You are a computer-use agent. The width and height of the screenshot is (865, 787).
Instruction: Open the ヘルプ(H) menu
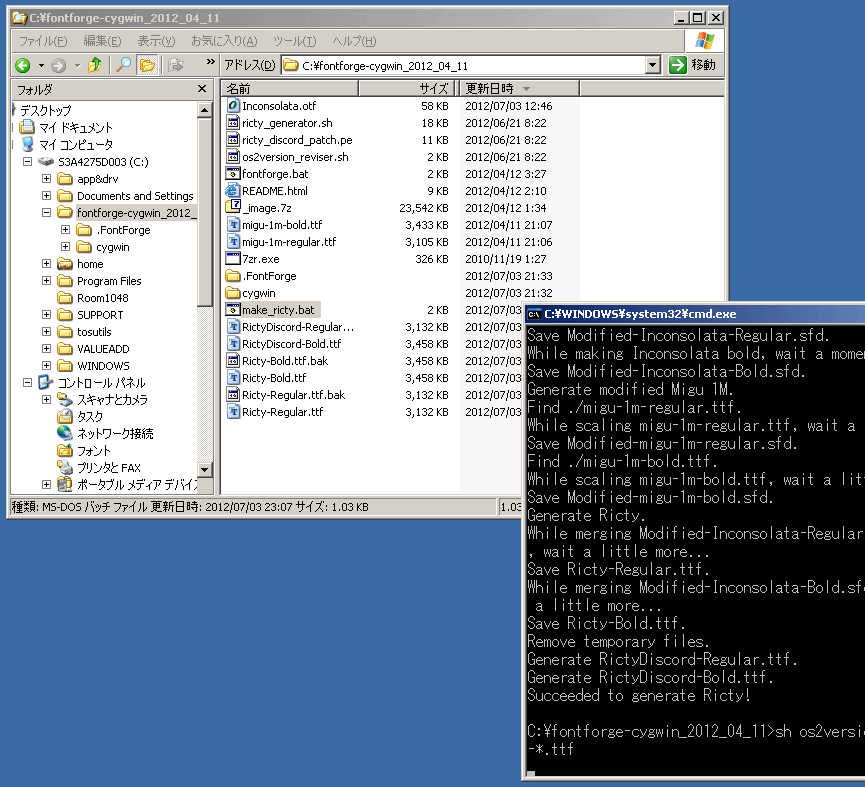[x=354, y=41]
